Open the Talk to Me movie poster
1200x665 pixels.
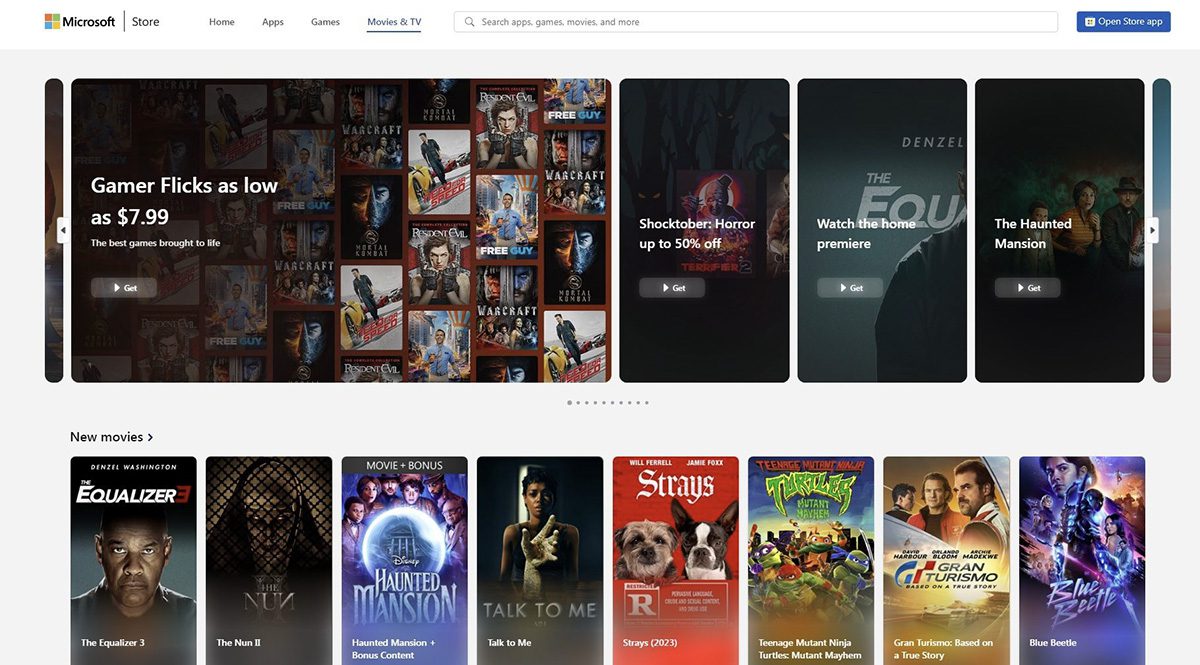(540, 560)
